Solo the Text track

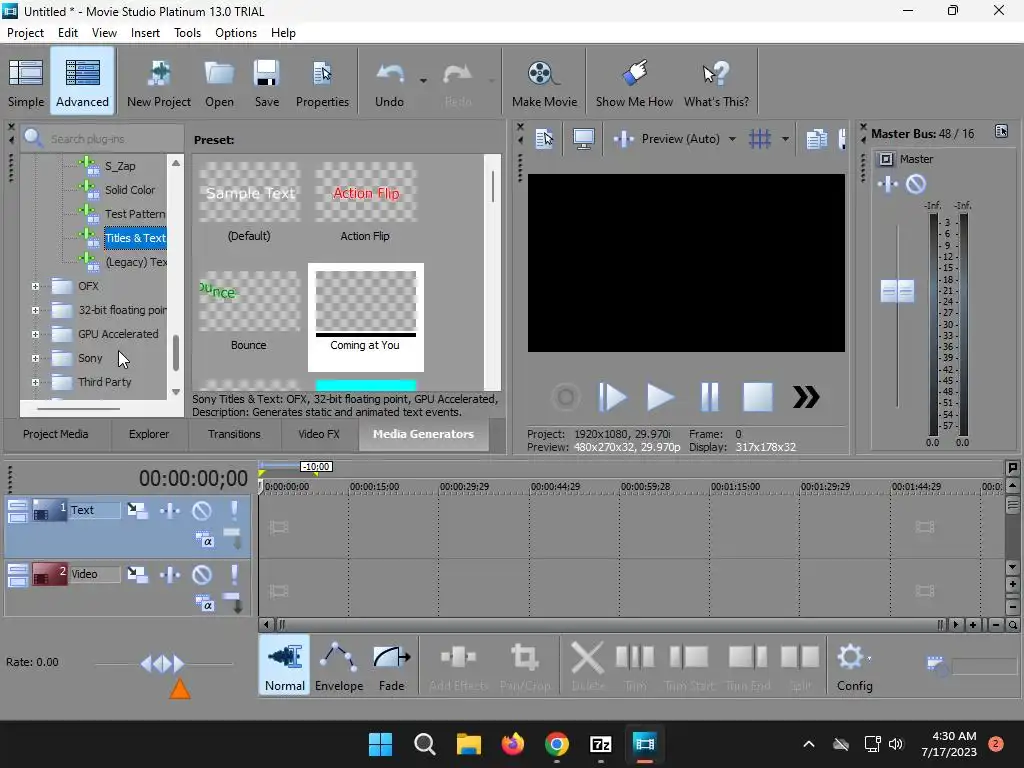[234, 511]
